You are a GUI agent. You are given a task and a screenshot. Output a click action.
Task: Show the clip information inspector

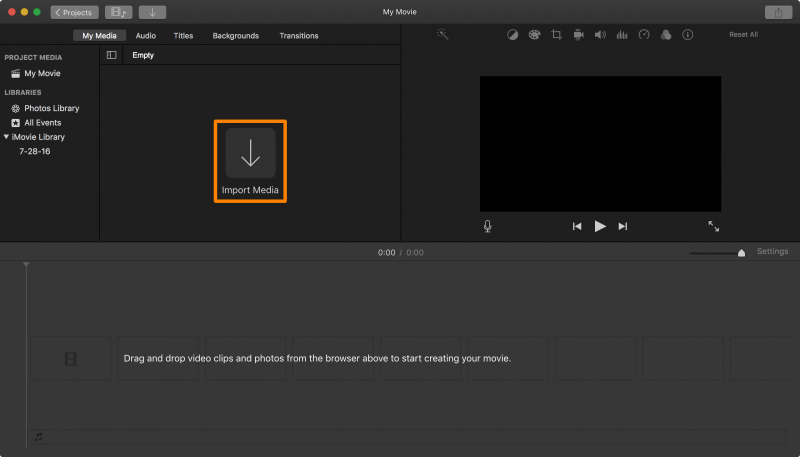coord(687,35)
